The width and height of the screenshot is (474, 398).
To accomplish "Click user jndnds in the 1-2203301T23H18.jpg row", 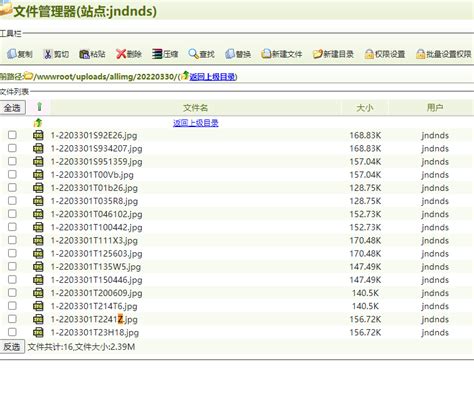I will point(435,333).
